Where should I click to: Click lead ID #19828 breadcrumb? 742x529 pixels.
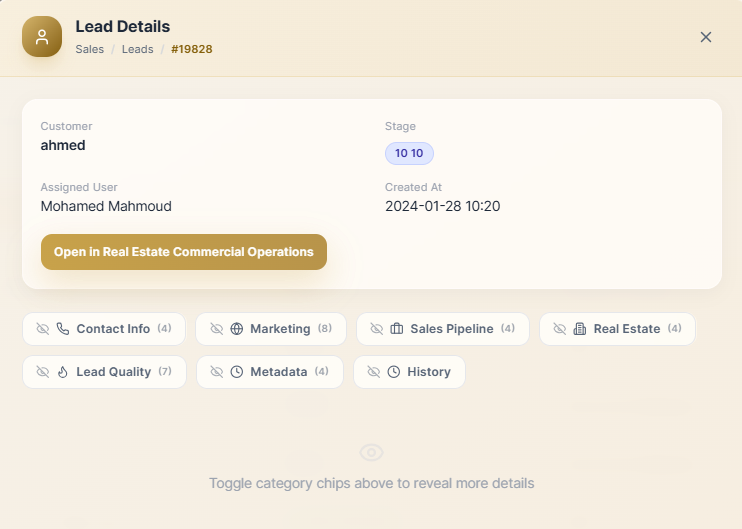[192, 49]
